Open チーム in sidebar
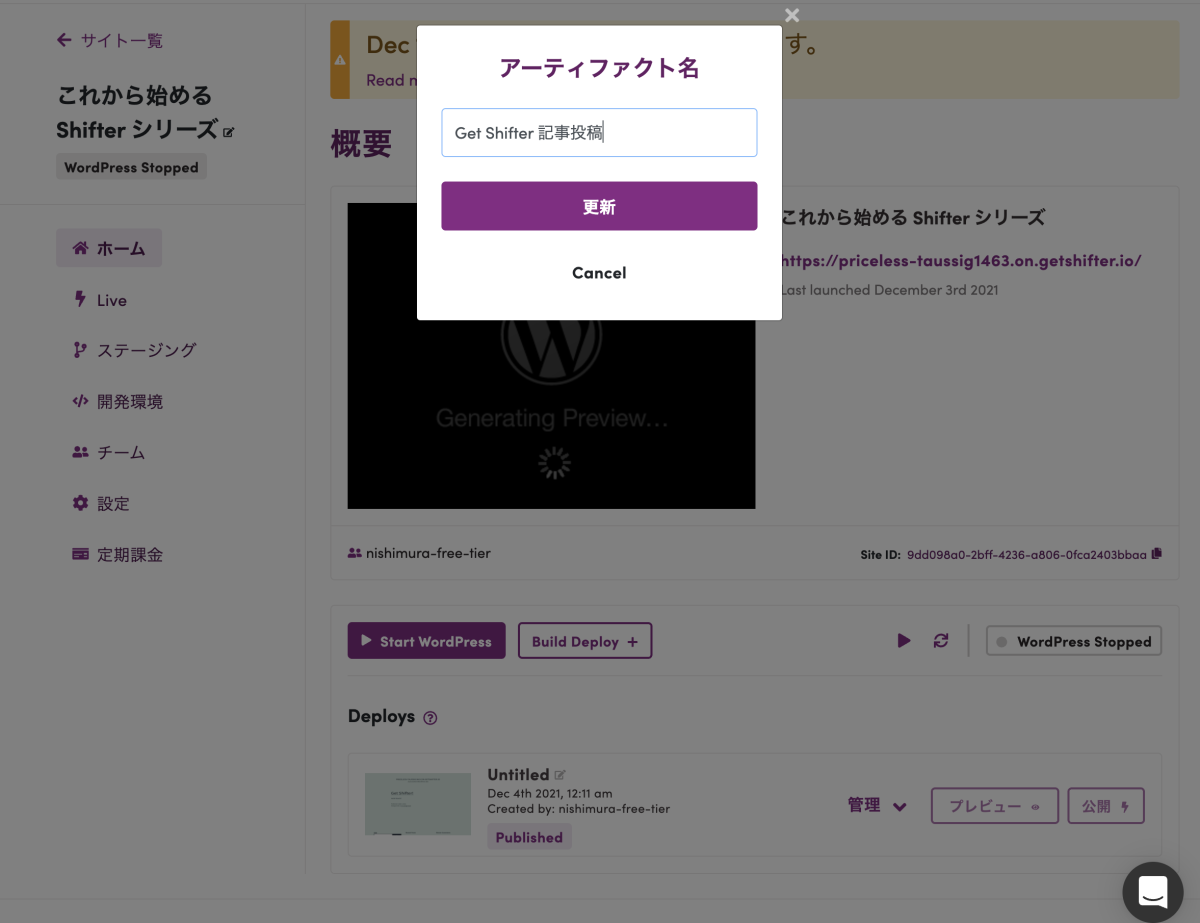Viewport: 1200px width, 923px height. pos(109,453)
